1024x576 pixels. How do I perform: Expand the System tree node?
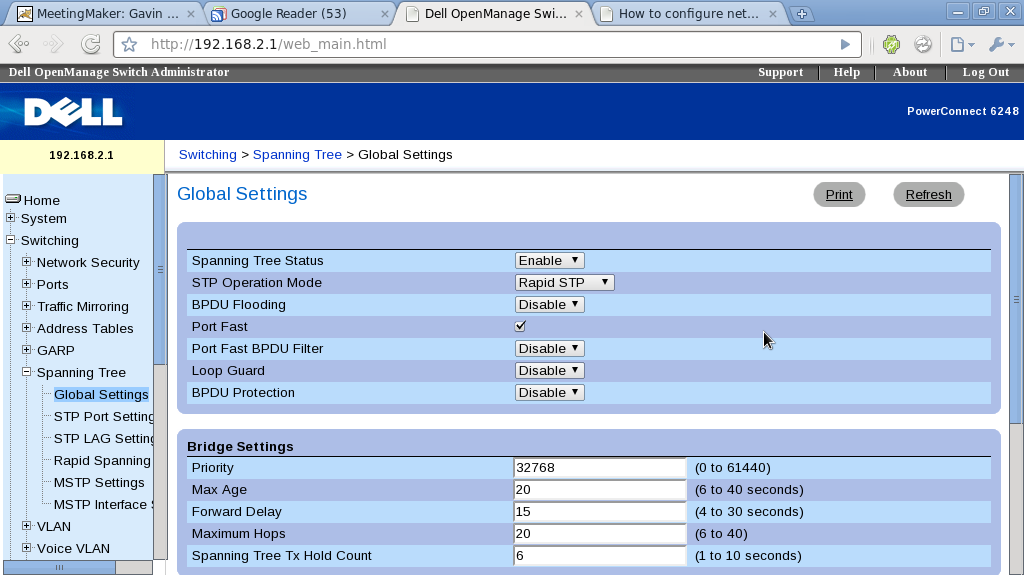point(10,217)
